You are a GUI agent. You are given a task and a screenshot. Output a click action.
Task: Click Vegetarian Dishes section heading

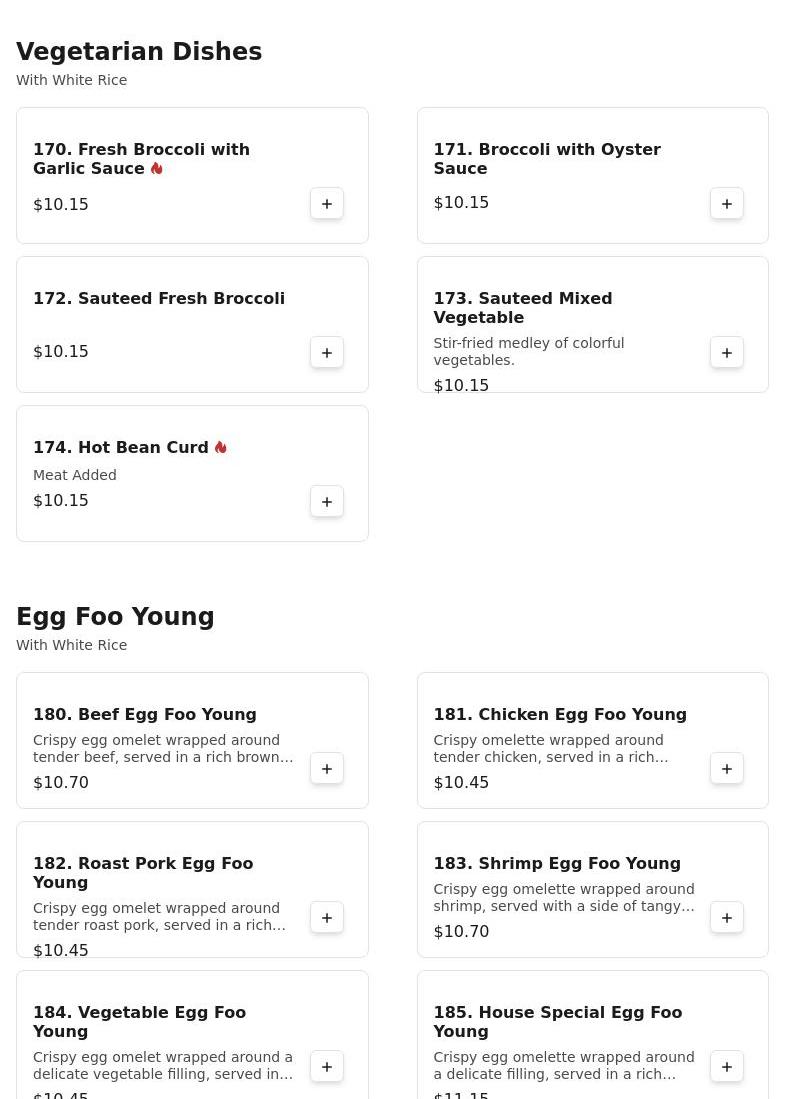(x=139, y=52)
